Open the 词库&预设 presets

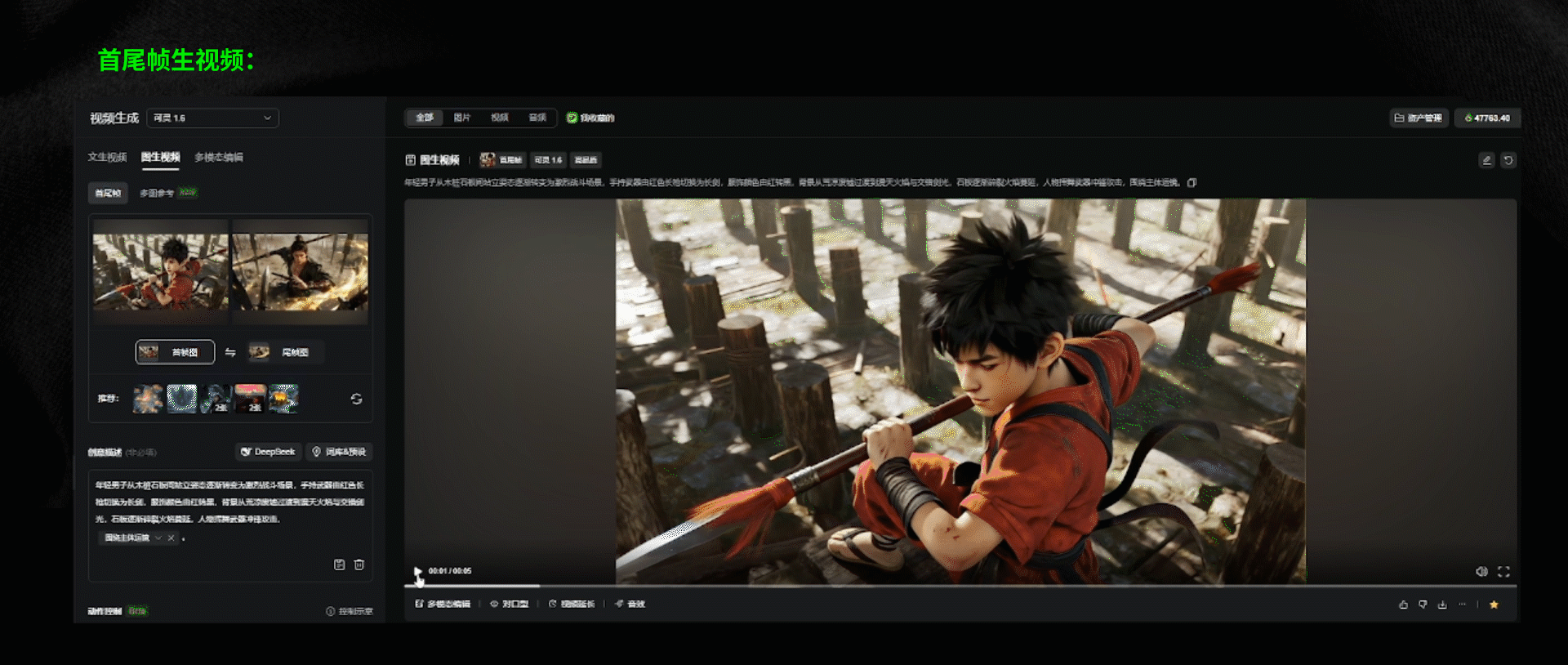(339, 452)
